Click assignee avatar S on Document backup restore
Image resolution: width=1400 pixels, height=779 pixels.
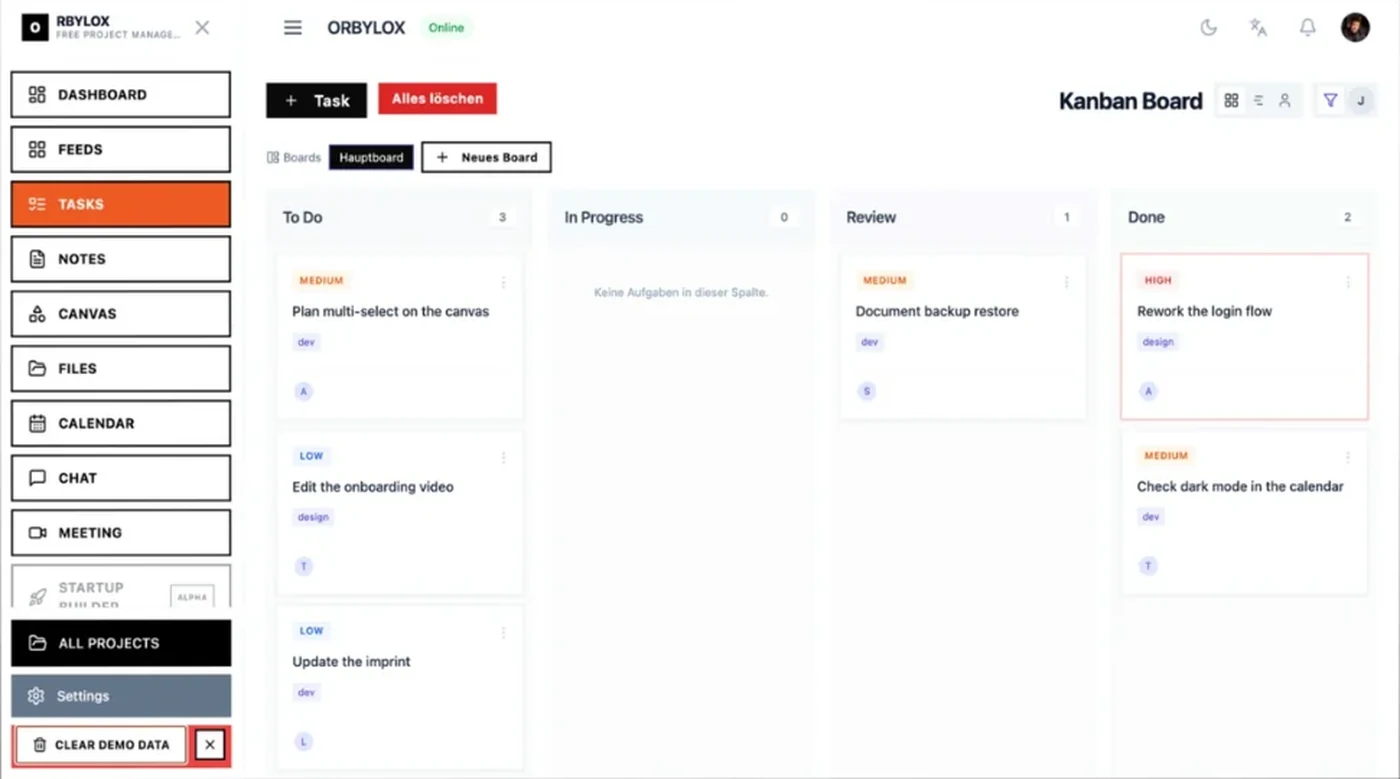(867, 391)
